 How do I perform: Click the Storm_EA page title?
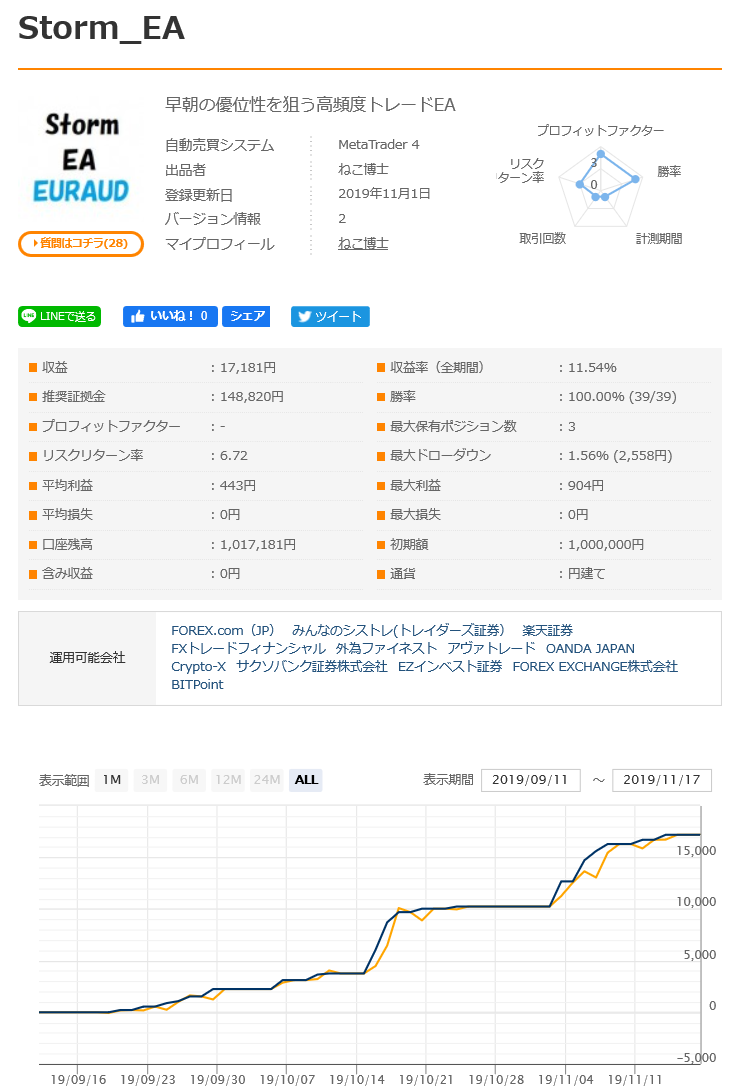click(102, 29)
